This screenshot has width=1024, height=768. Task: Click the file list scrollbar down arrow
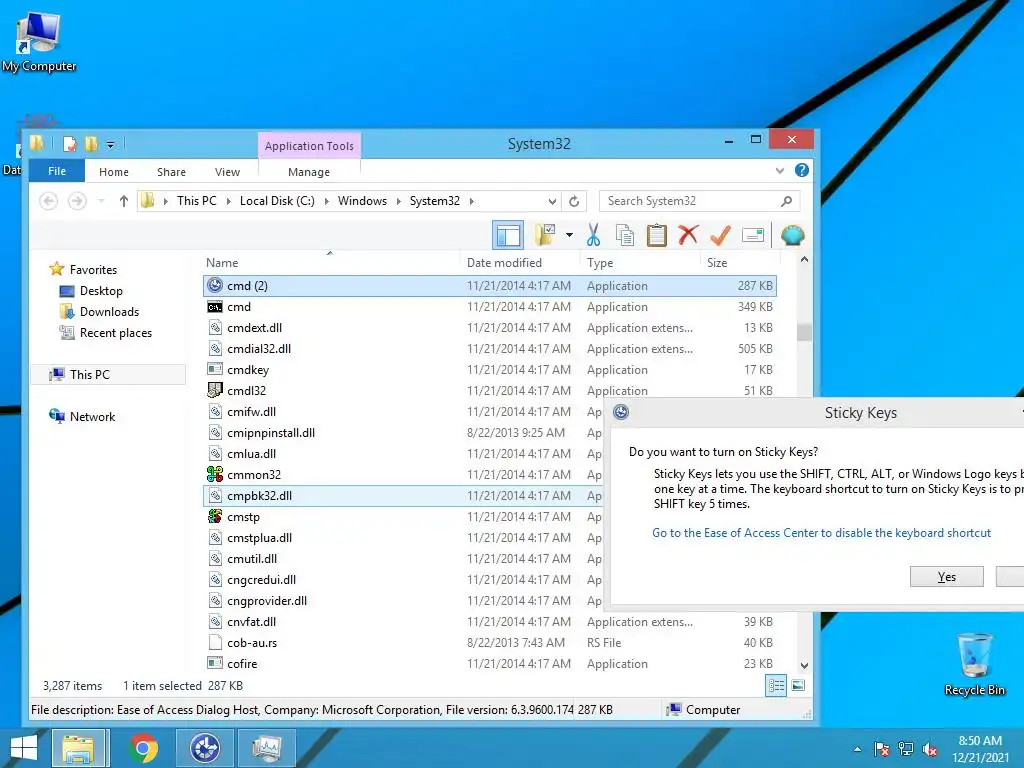pyautogui.click(x=805, y=665)
